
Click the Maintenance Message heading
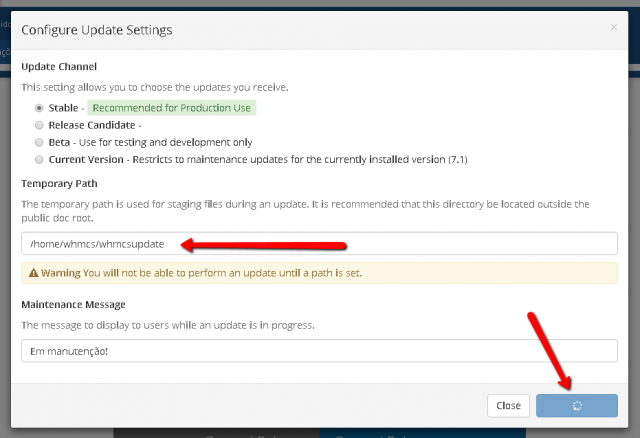(73, 305)
